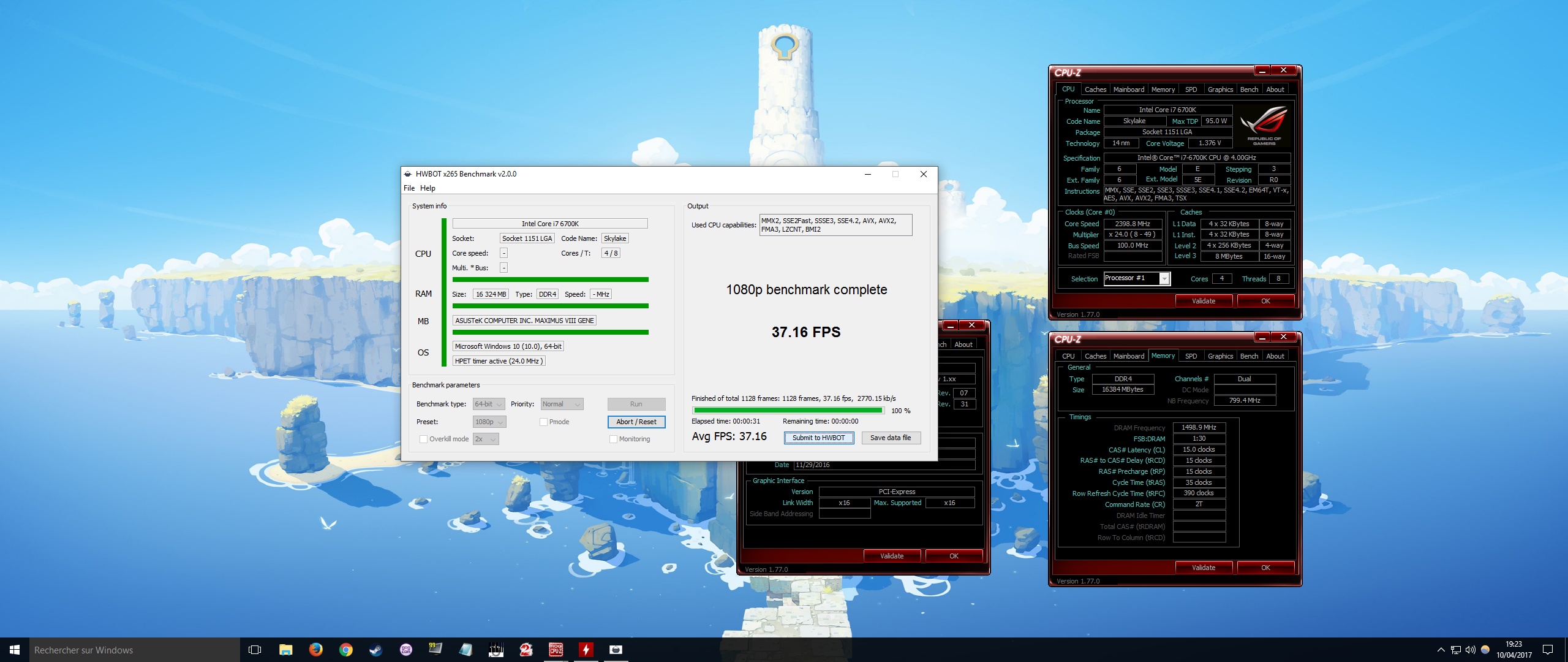Open GOG Galaxy from the taskbar
The height and width of the screenshot is (662, 1568).
[x=406, y=650]
